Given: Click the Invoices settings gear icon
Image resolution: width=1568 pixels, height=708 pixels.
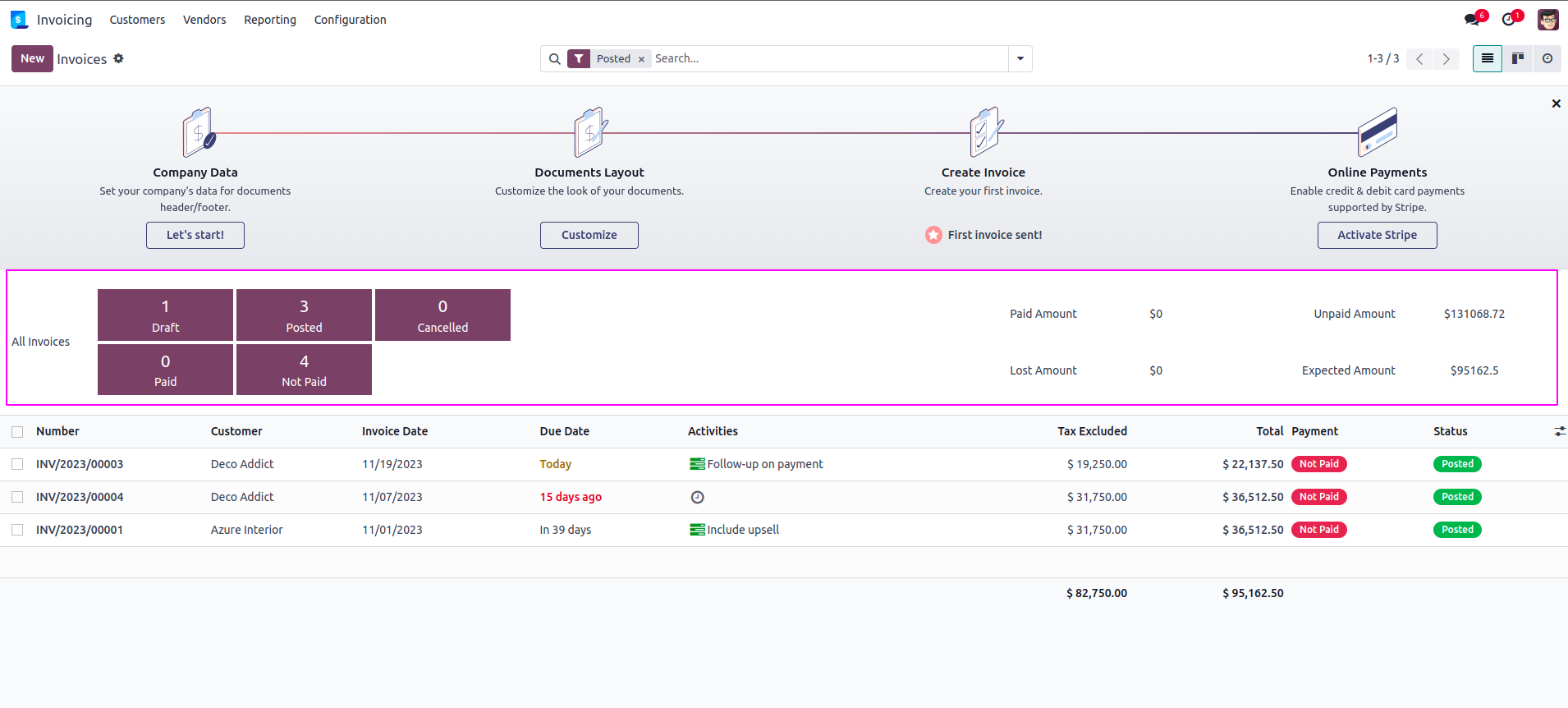Looking at the screenshot, I should [x=119, y=58].
